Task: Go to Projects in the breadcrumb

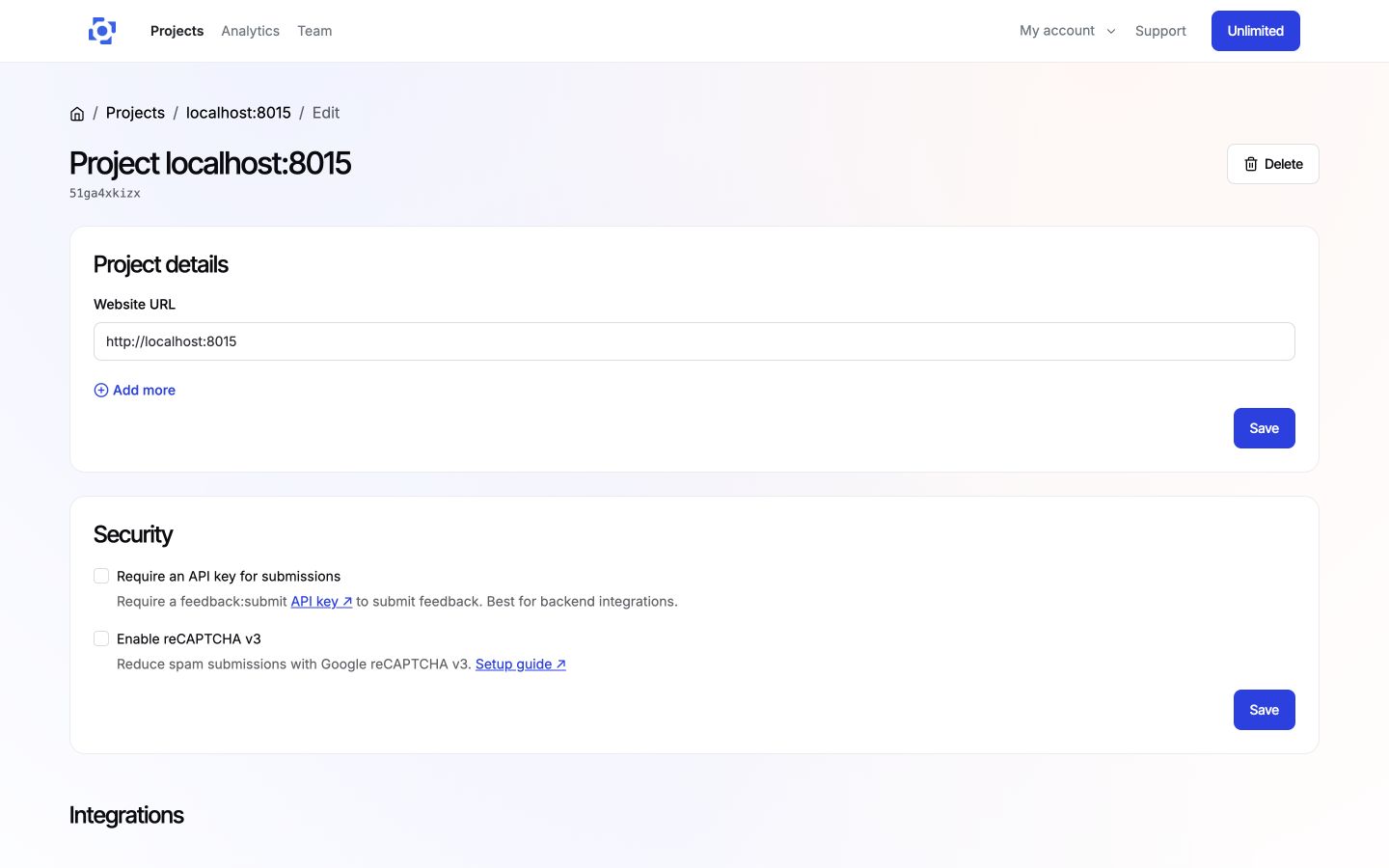Action: tap(135, 113)
